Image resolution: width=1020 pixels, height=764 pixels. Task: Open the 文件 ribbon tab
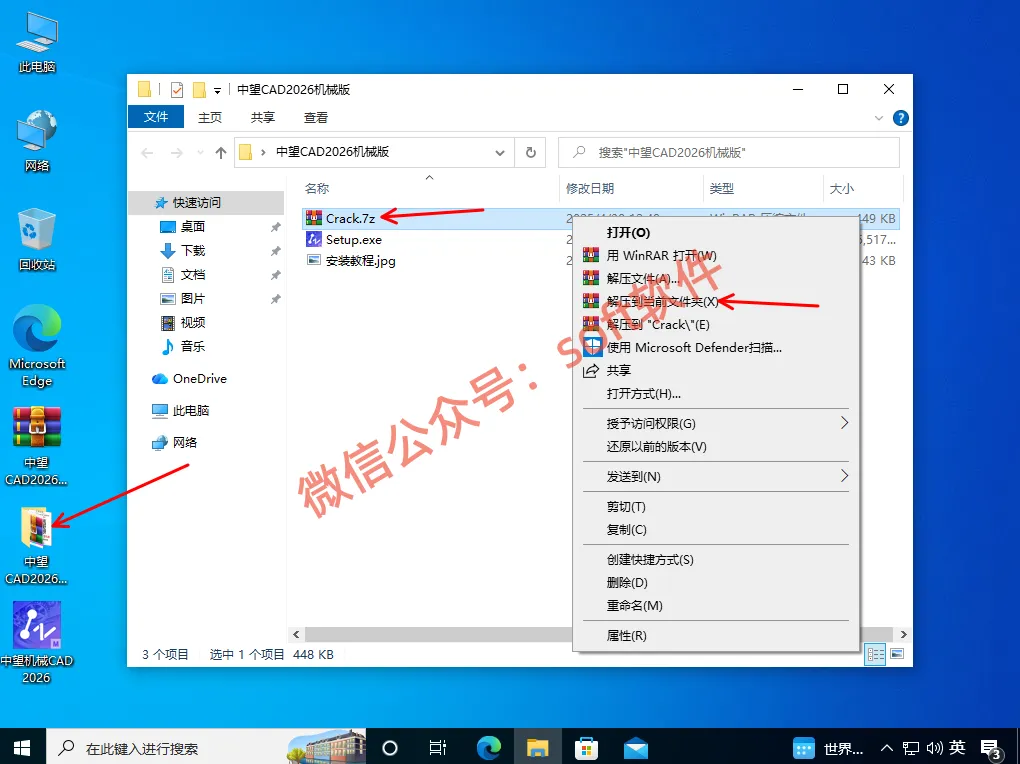coord(155,116)
